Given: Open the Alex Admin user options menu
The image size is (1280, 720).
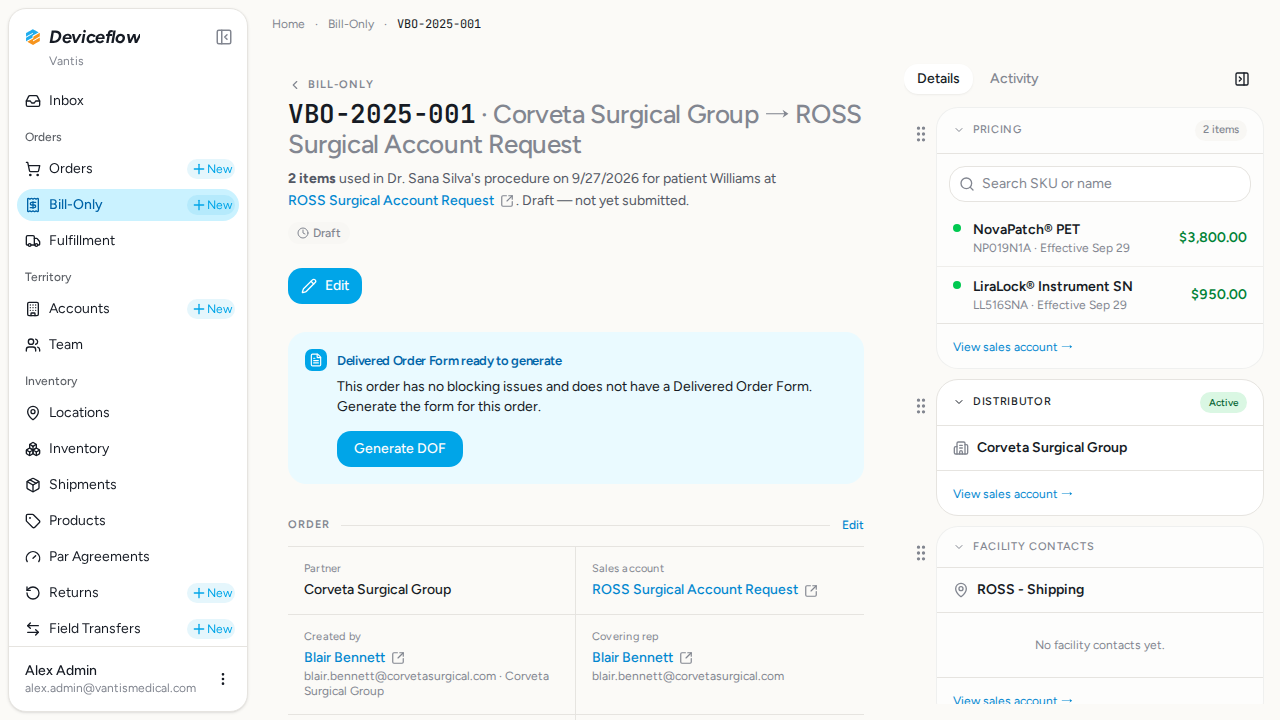Looking at the screenshot, I should coord(223,679).
